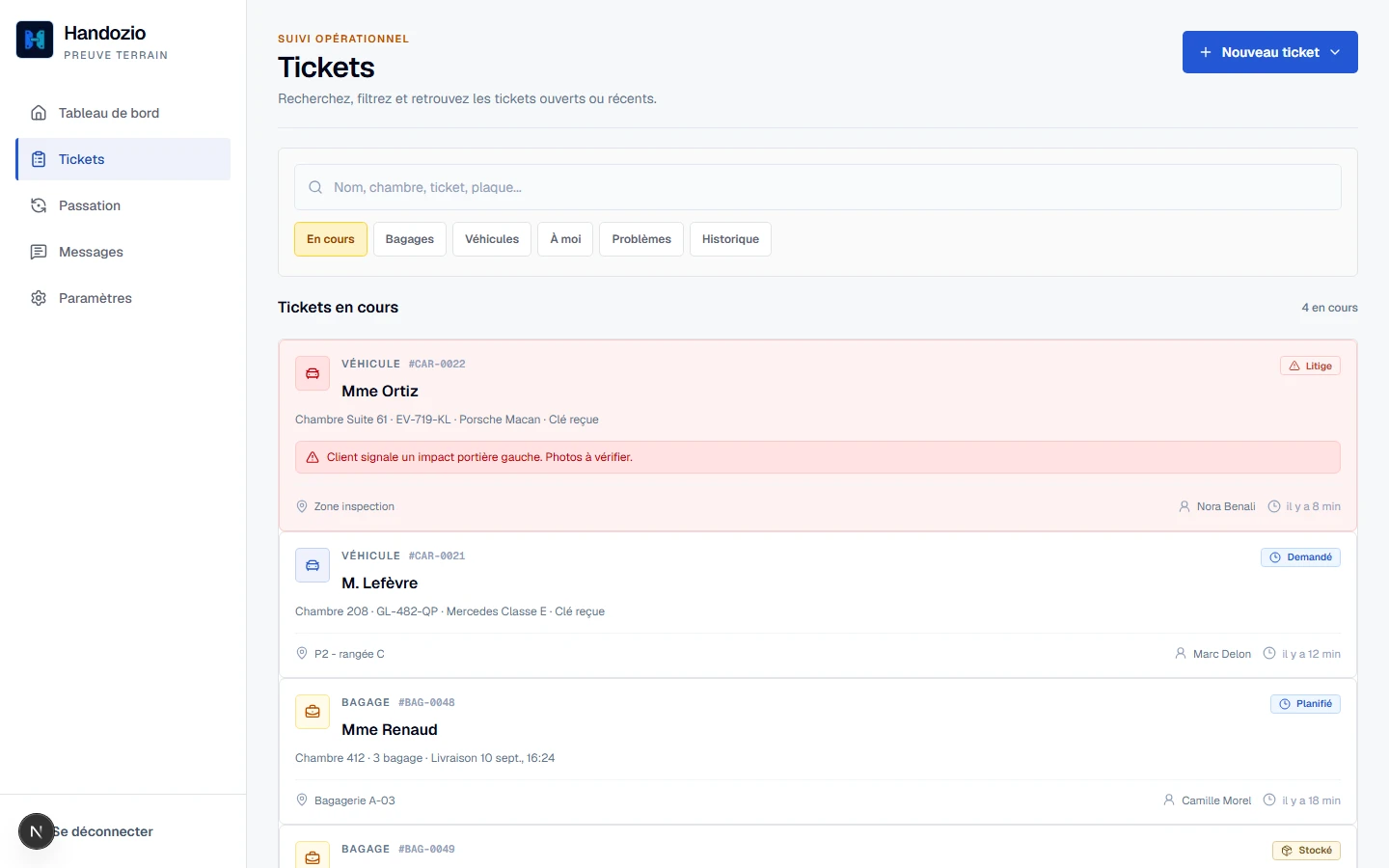Screen dimensions: 1389x868
Task: Click the Demandé status badge
Action: (x=1300, y=557)
